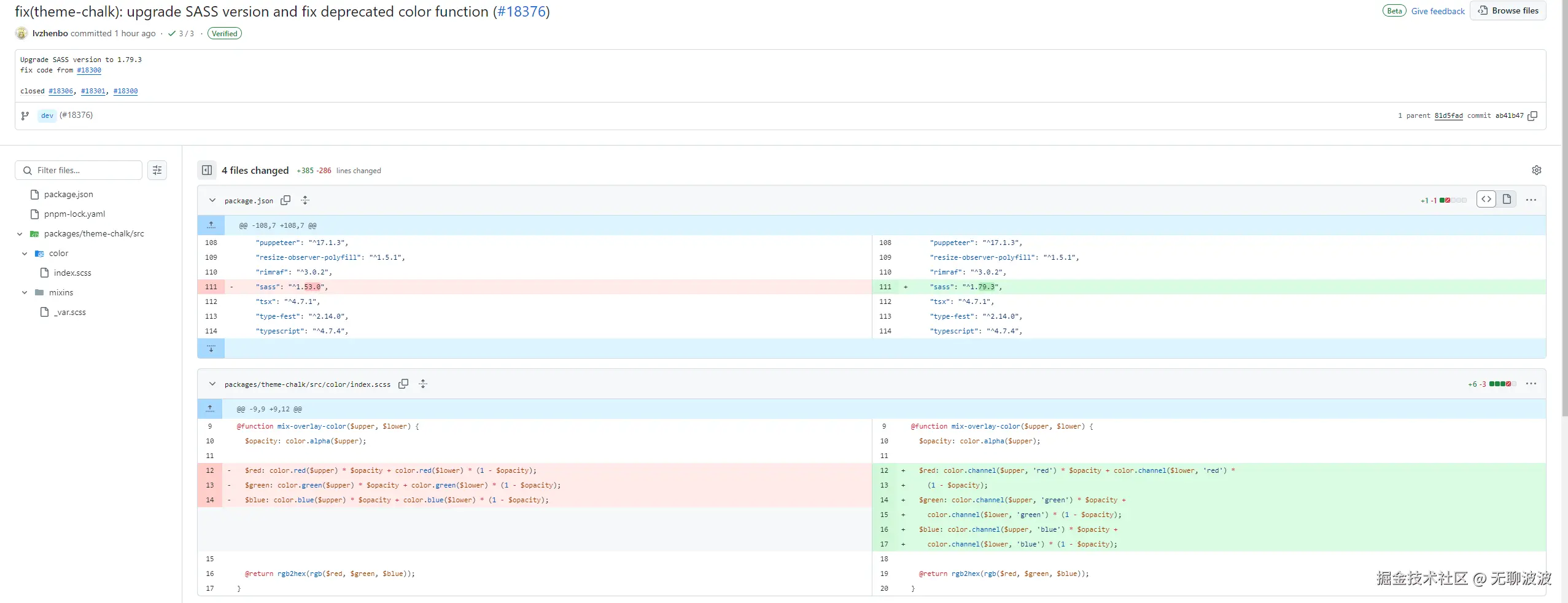Toggle the file tree sidebar
Viewport: 1568px width, 603px height.
(x=207, y=170)
